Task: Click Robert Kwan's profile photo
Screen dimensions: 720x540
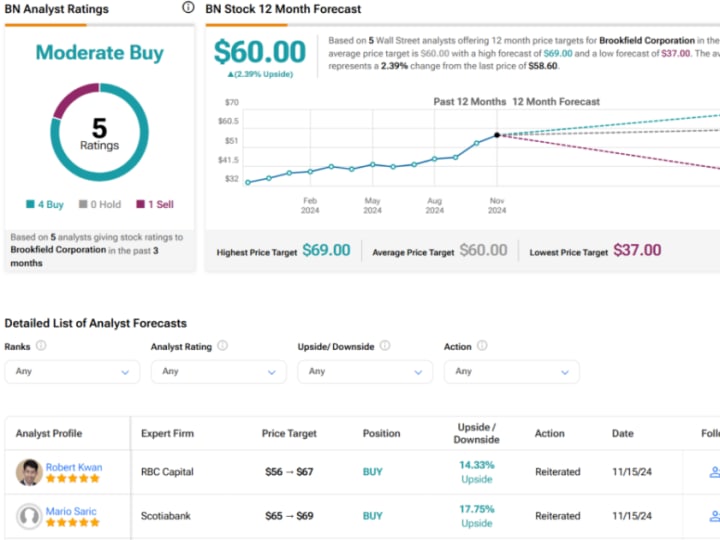Action: pyautogui.click(x=29, y=472)
